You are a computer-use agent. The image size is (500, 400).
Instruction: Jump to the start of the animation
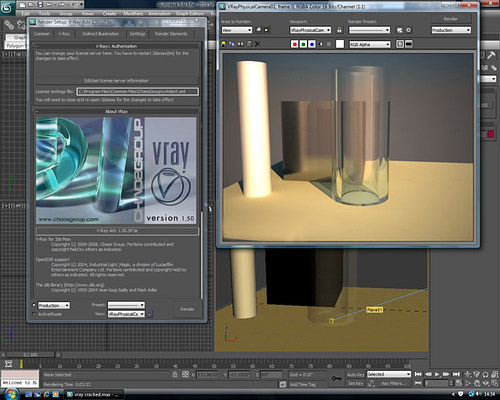pyautogui.click(x=418, y=374)
